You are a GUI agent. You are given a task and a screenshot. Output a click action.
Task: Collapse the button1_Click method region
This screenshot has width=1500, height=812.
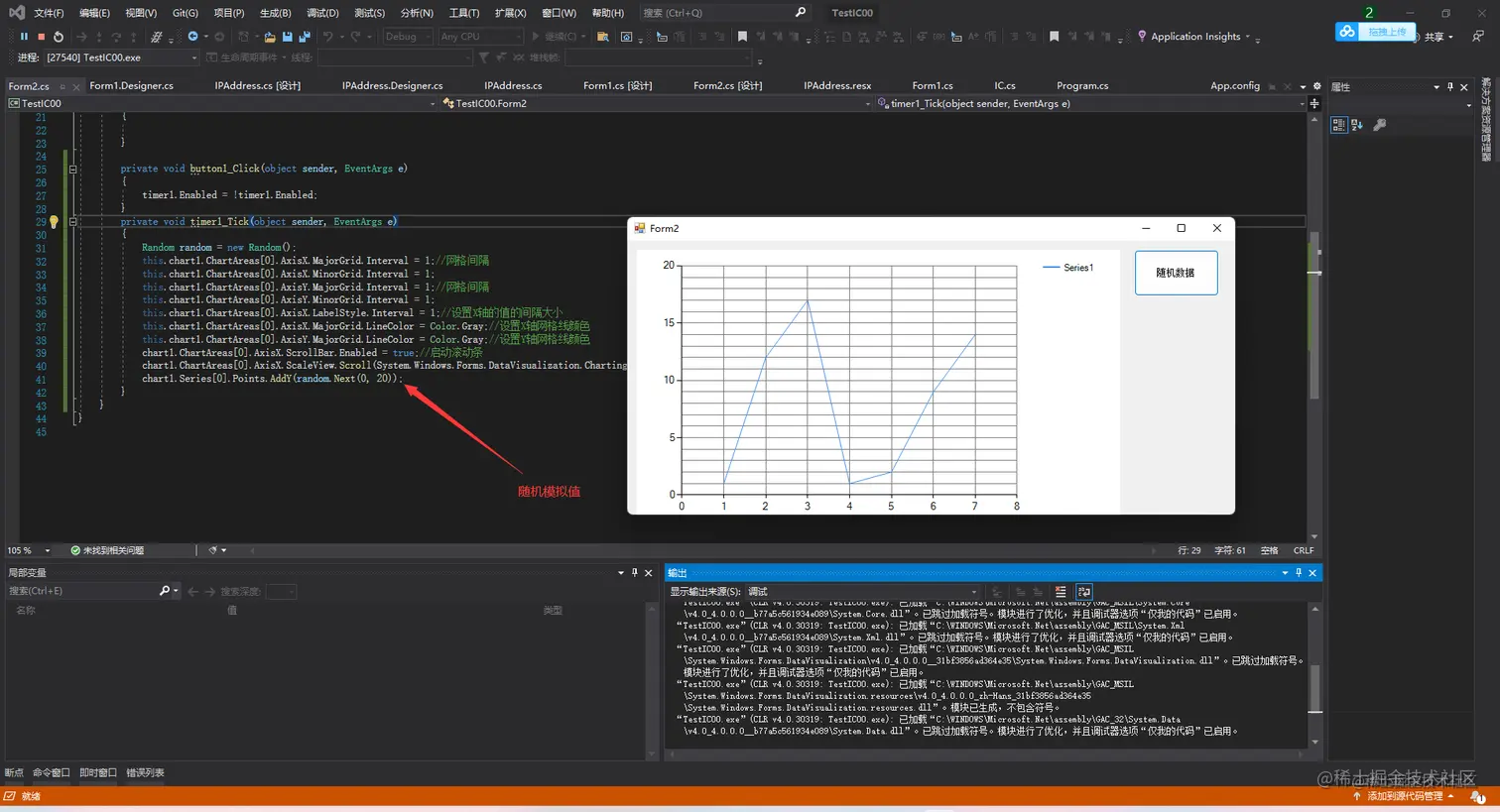click(x=72, y=170)
